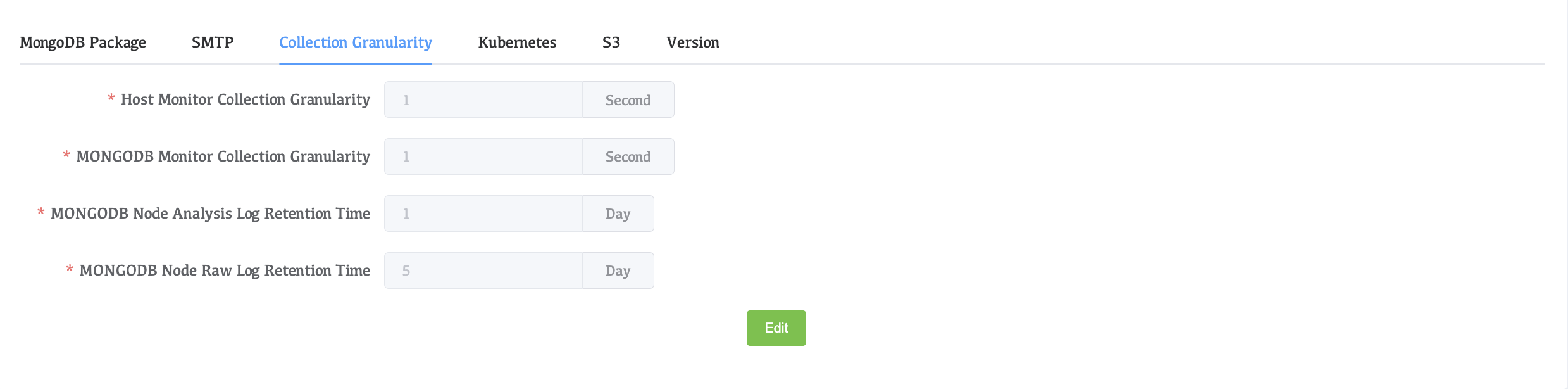Click the Second unit beside Host Monitor granularity

click(628, 99)
